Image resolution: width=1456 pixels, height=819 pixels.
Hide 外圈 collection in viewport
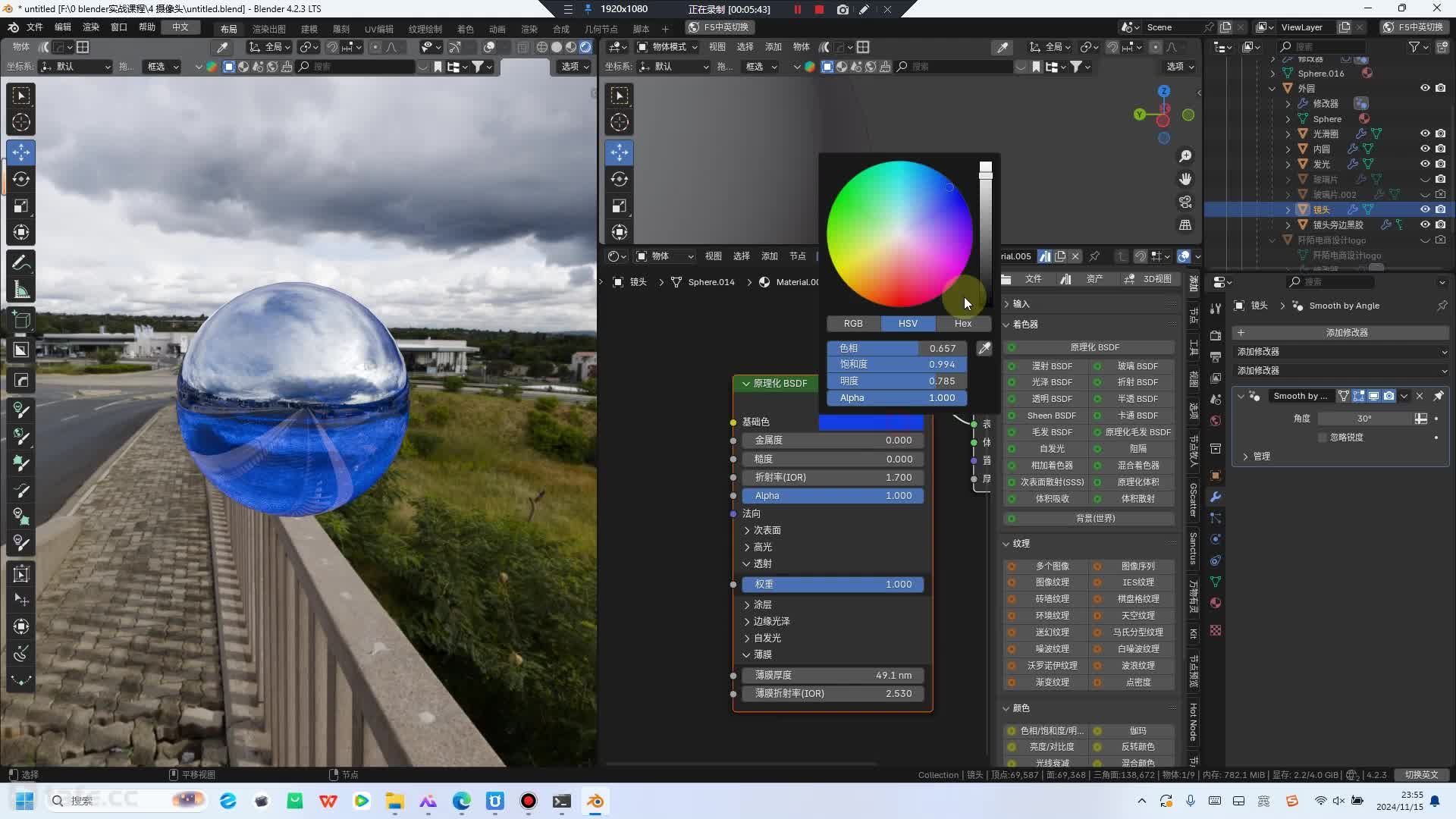tap(1425, 88)
